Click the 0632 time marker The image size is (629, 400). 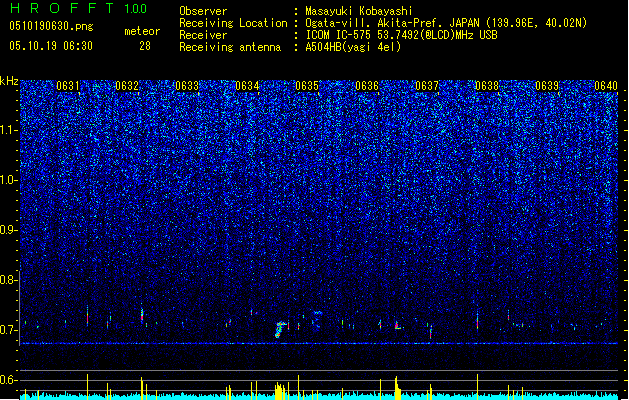(127, 86)
